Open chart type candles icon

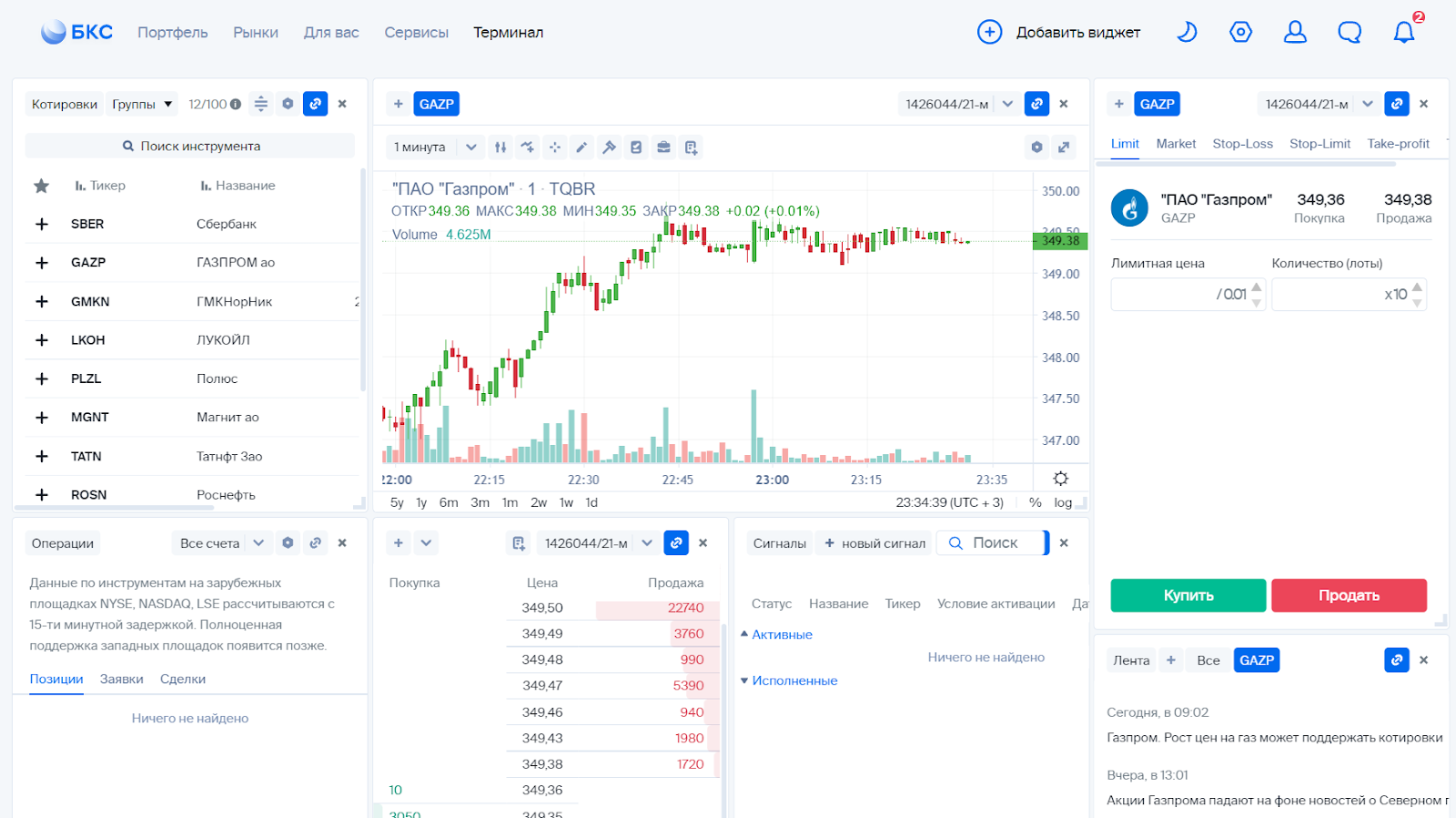[500, 146]
